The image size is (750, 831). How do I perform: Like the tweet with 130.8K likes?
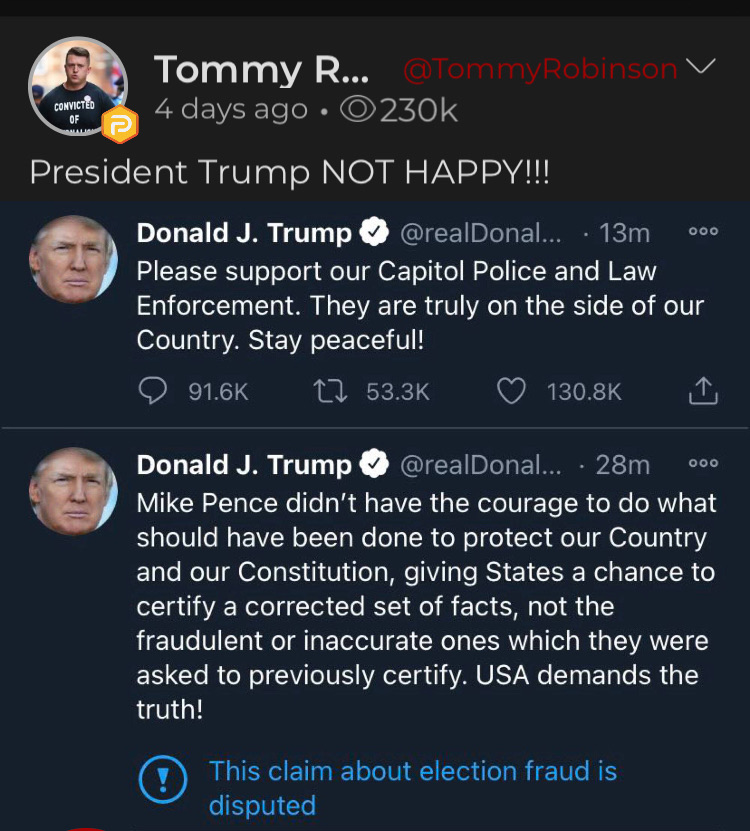511,391
